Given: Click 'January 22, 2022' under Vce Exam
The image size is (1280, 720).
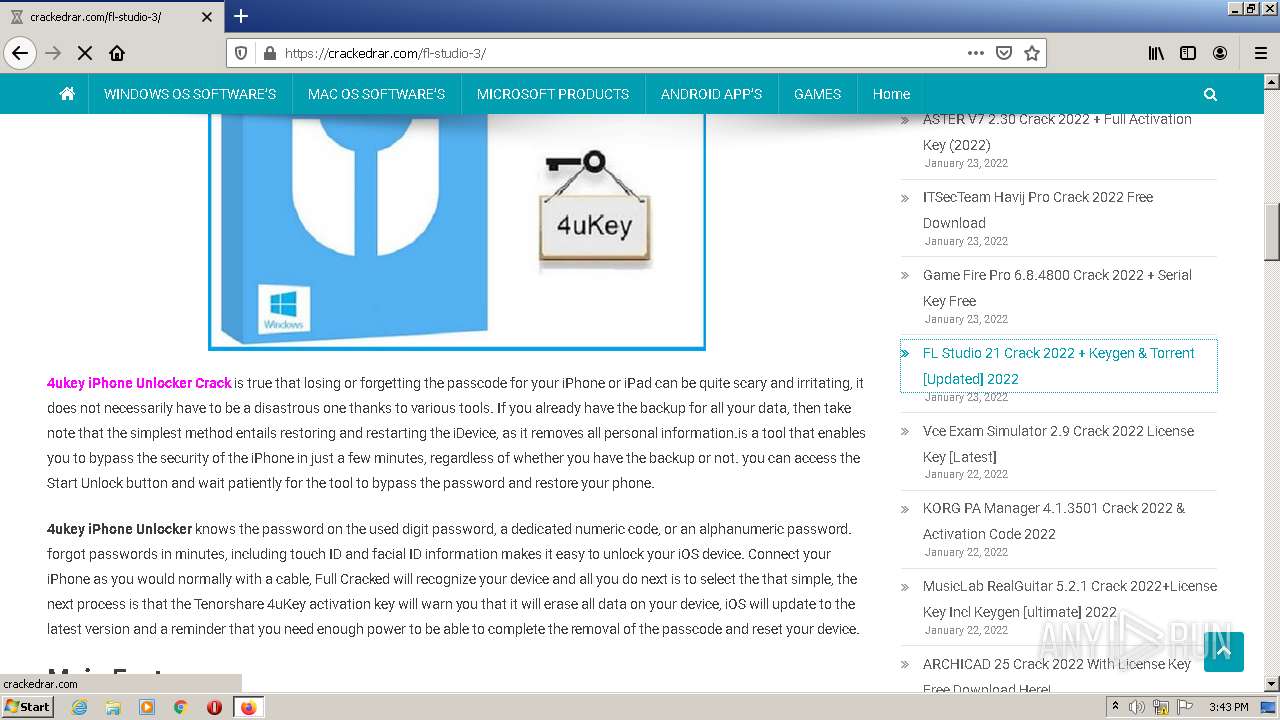Looking at the screenshot, I should click(x=966, y=474).
